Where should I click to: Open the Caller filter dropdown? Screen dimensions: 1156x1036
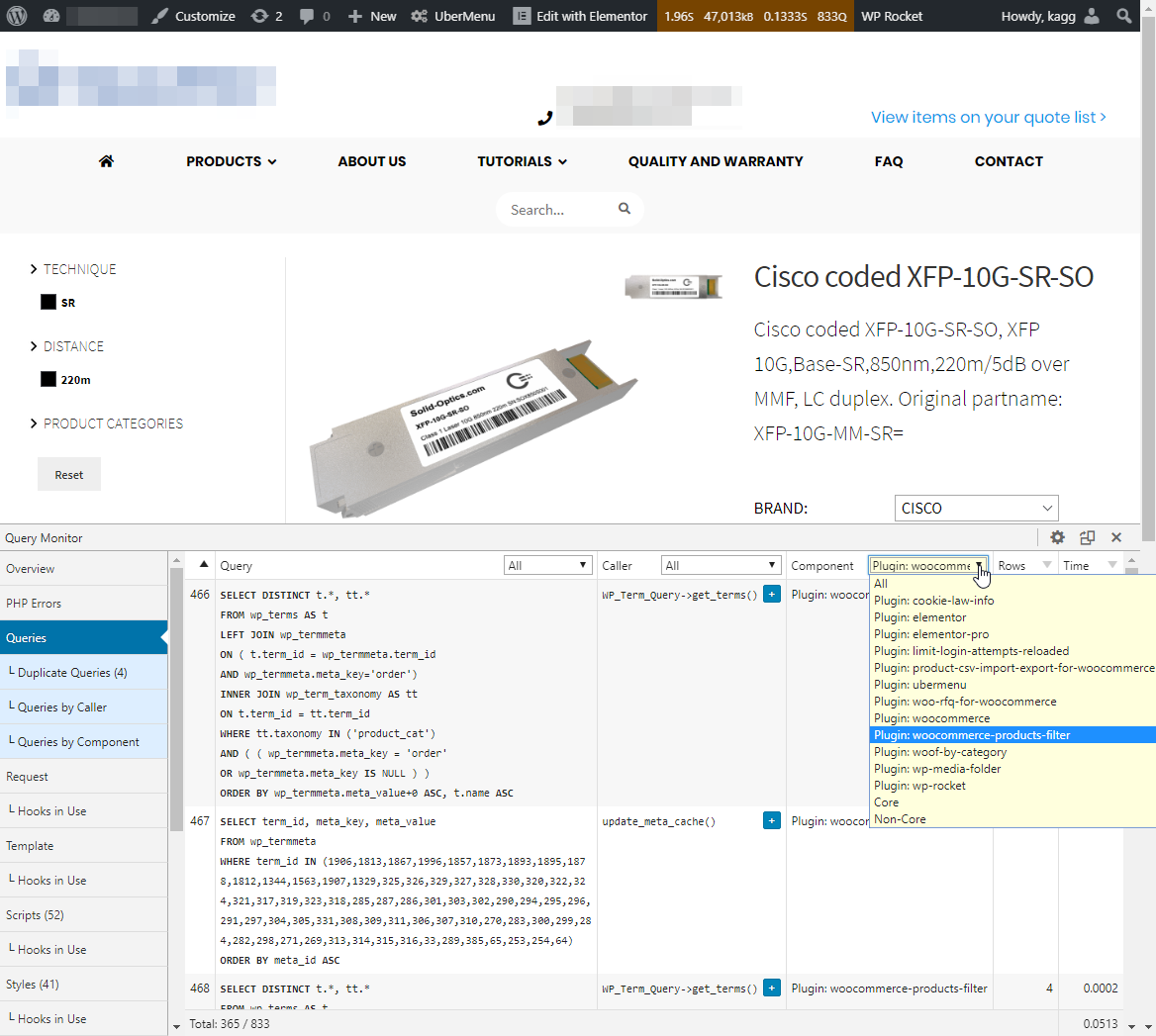tap(721, 565)
